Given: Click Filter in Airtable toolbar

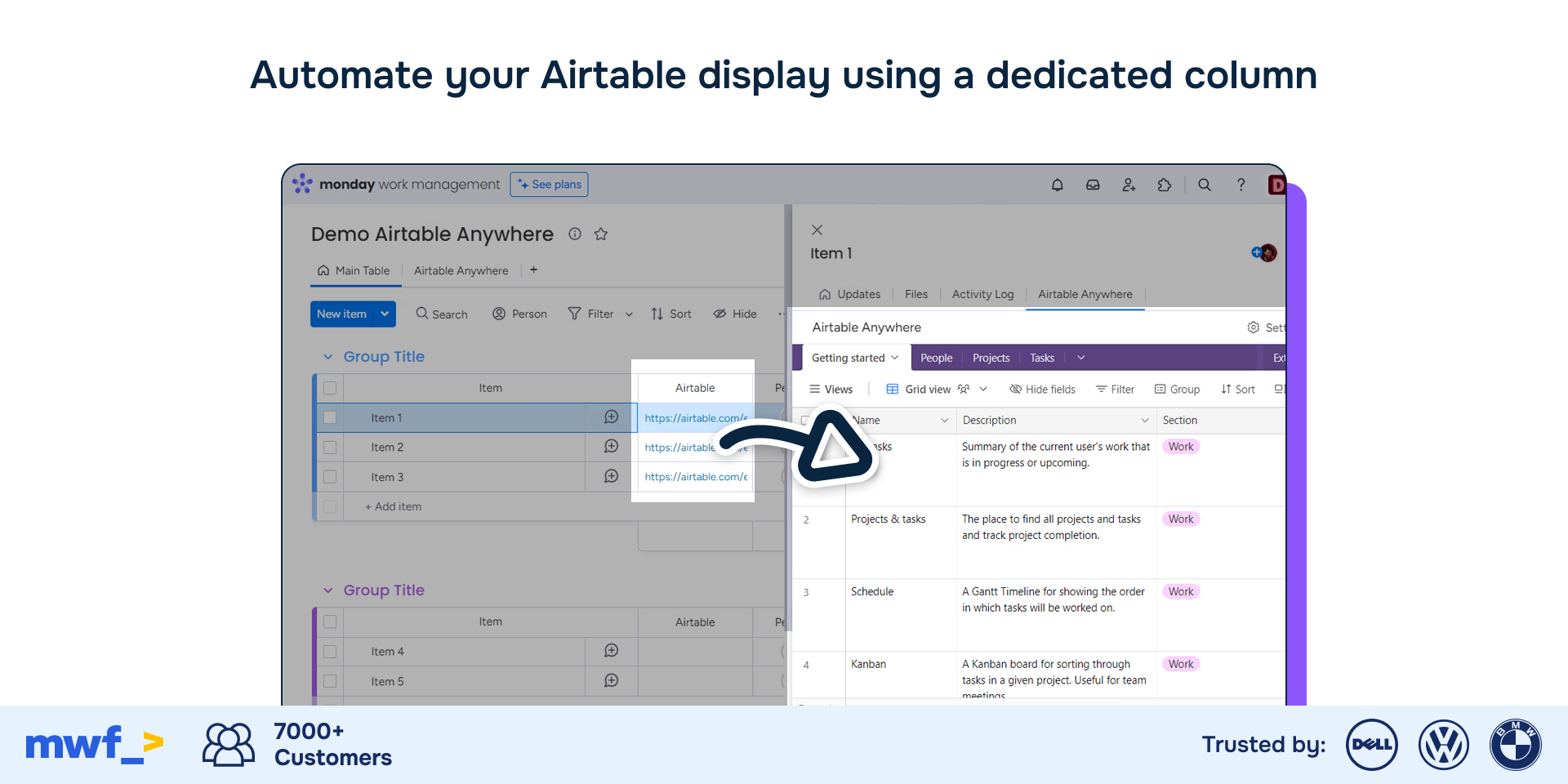Looking at the screenshot, I should (1115, 389).
